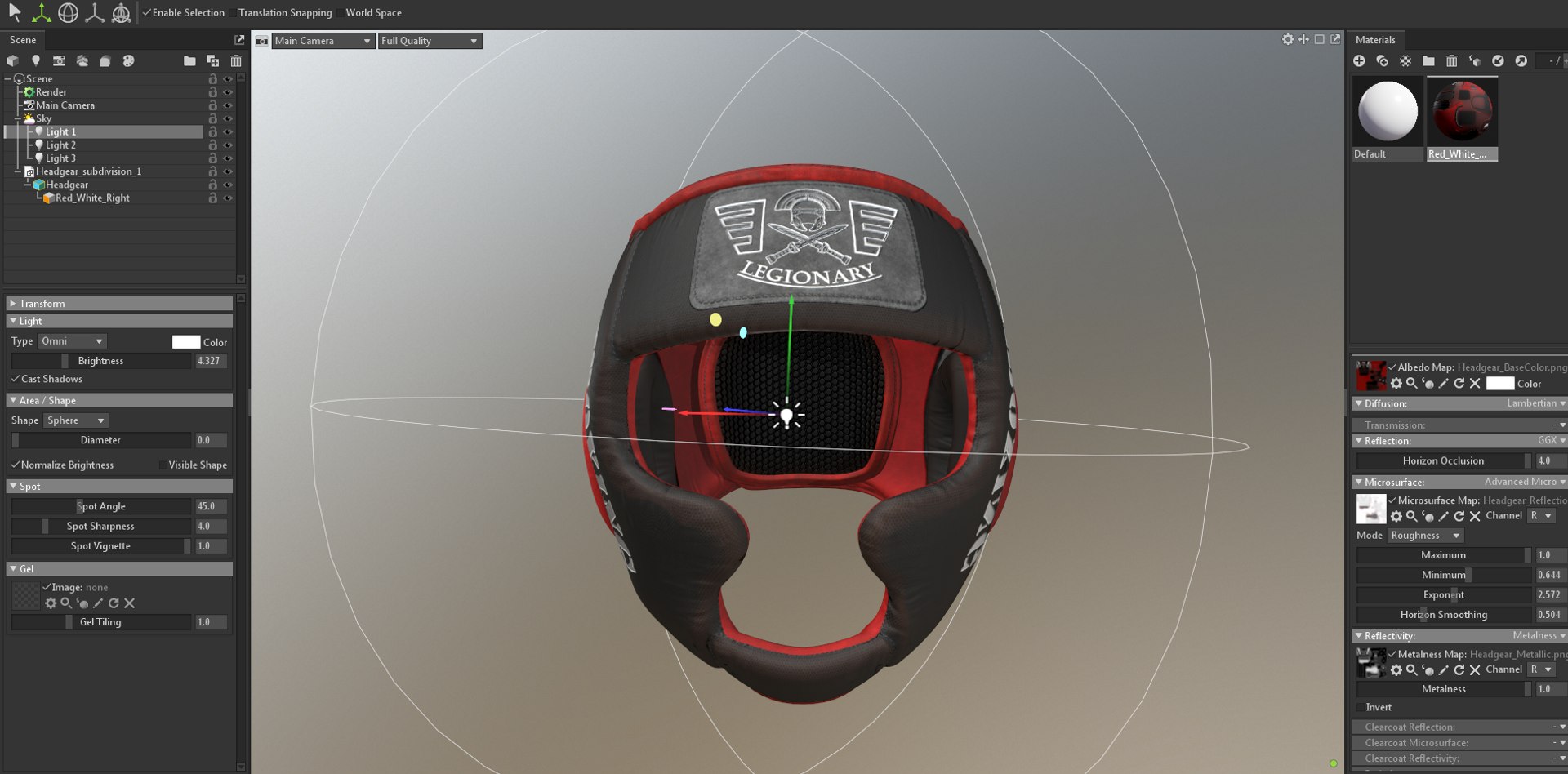Select the Render item in scene tree
Viewport: 1568px width, 774px height.
tap(51, 92)
